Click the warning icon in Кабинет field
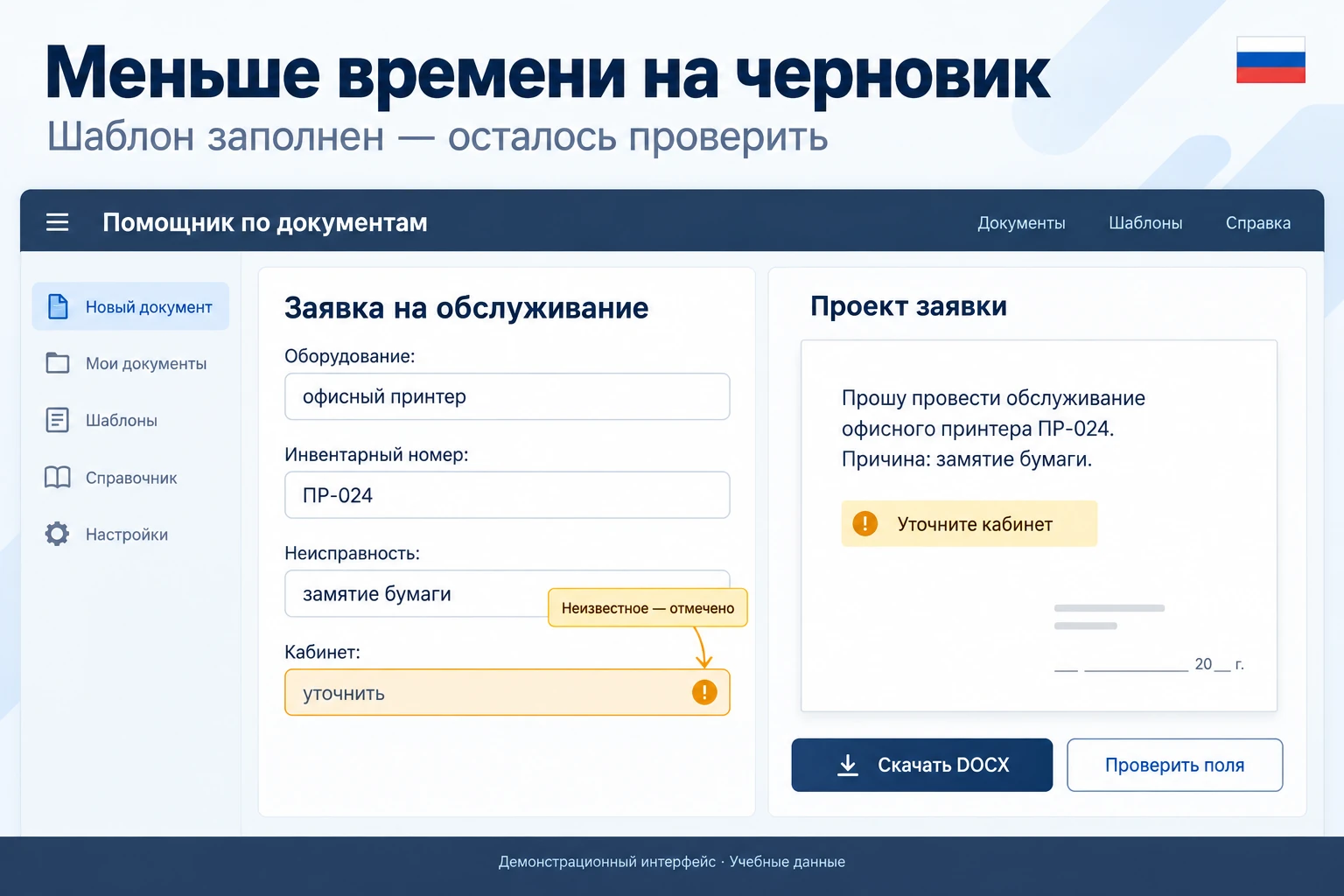The image size is (1344, 896). (704, 692)
